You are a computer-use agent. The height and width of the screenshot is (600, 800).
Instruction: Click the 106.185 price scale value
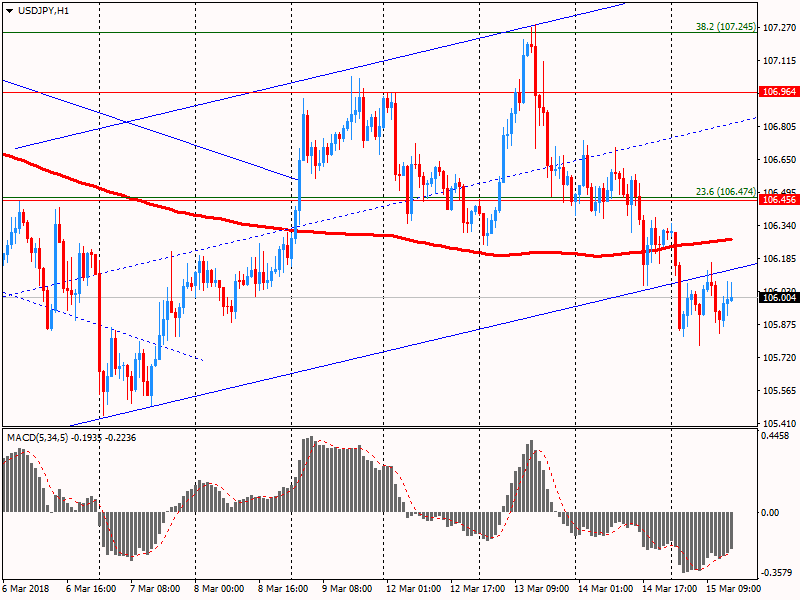[x=779, y=259]
